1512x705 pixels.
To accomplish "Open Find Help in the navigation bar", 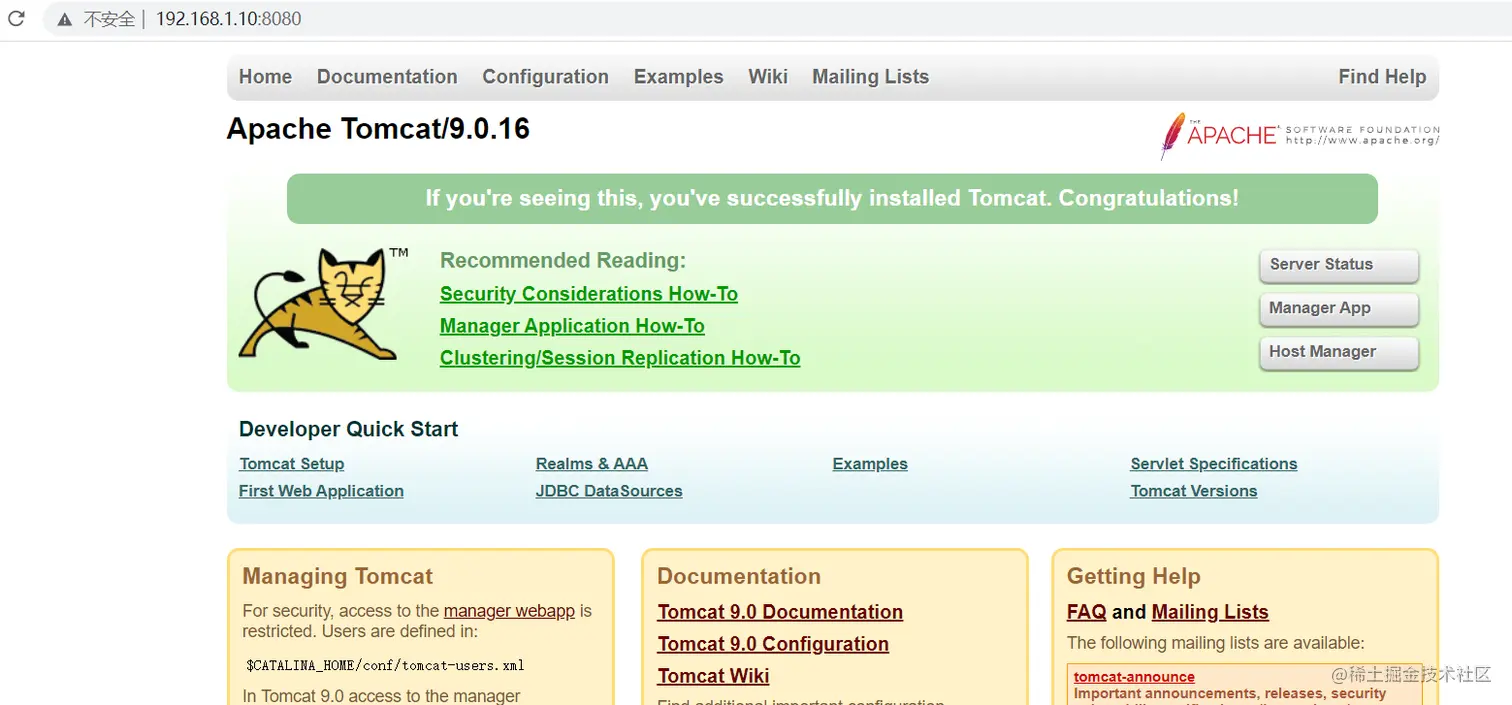I will coord(1382,77).
